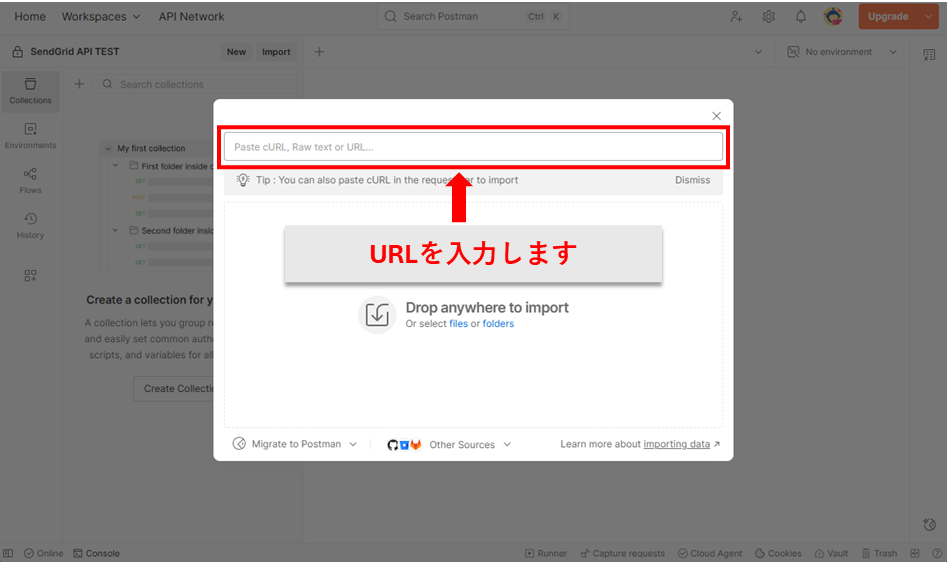Screen dimensions: 947x564
Task: Click the GitHub source icon
Action: coord(393,445)
